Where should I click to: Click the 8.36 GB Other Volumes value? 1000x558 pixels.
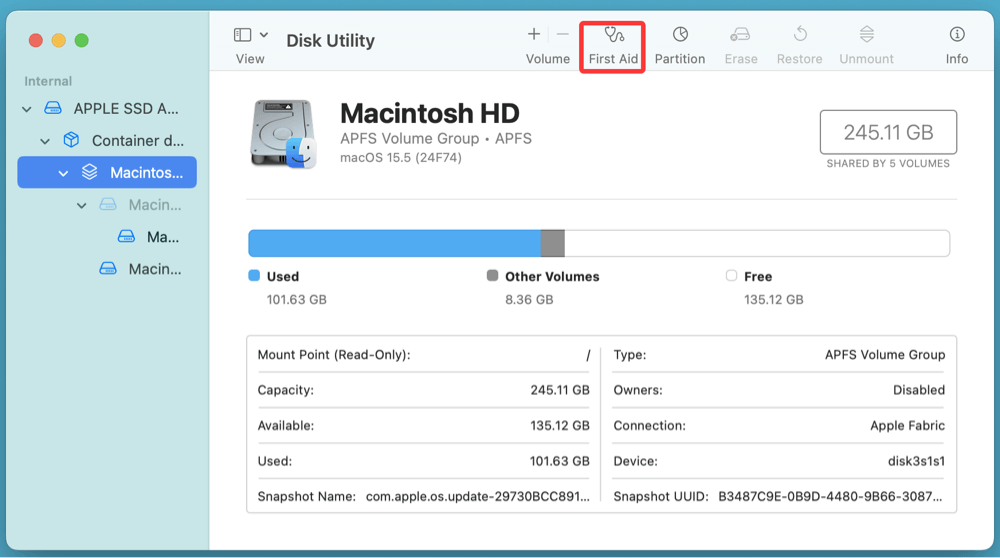[529, 300]
